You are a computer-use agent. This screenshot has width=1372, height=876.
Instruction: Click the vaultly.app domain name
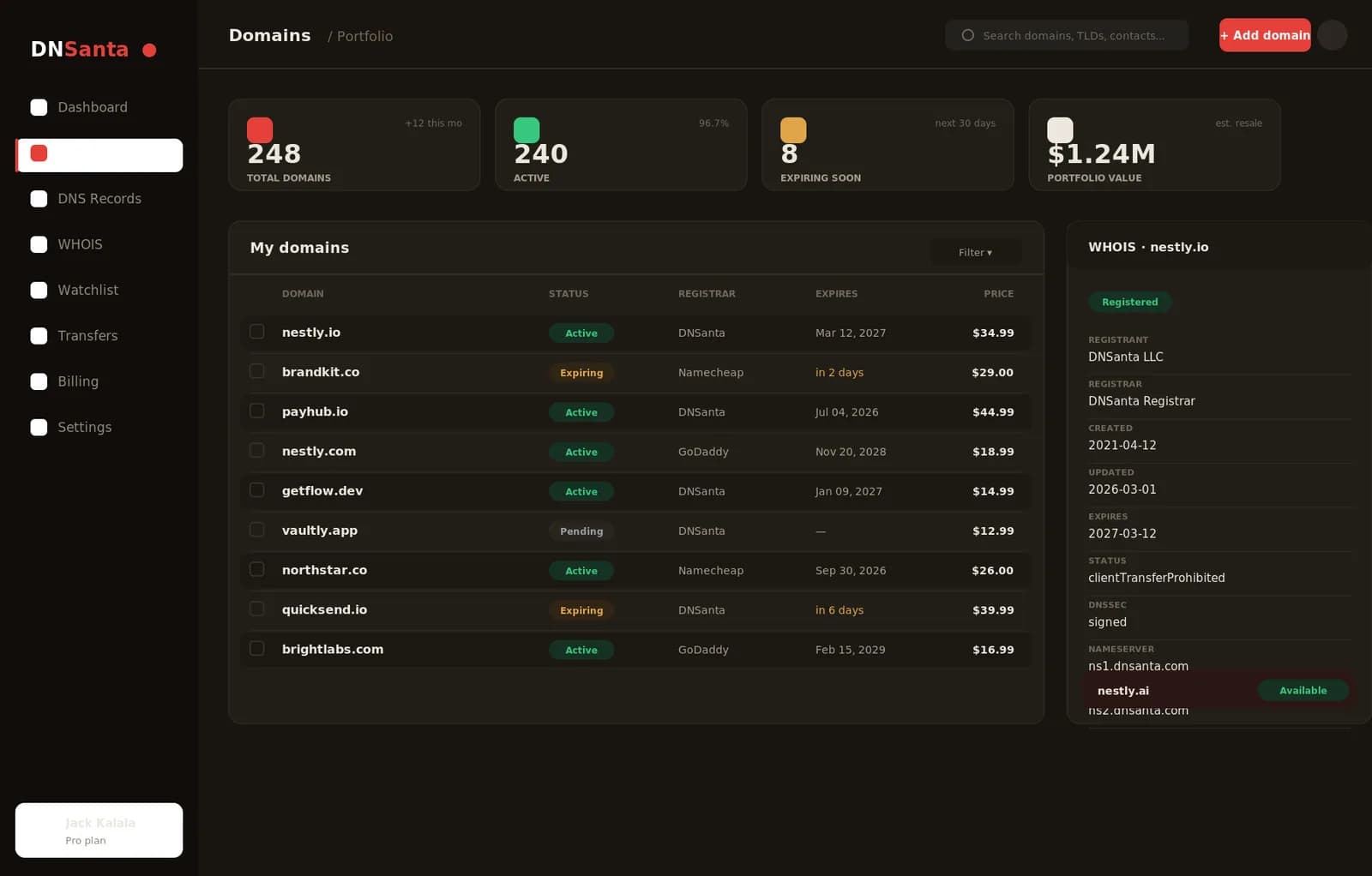pyautogui.click(x=320, y=531)
